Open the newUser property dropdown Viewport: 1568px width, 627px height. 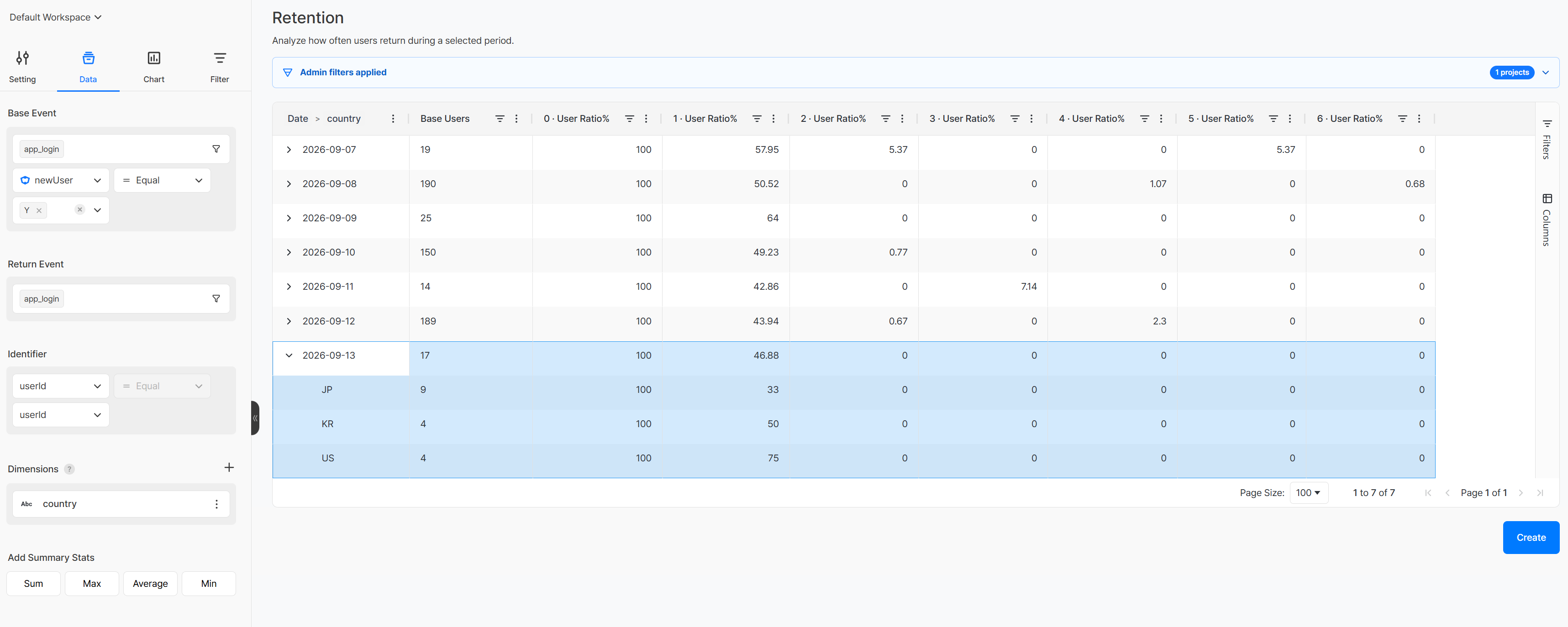(61, 180)
